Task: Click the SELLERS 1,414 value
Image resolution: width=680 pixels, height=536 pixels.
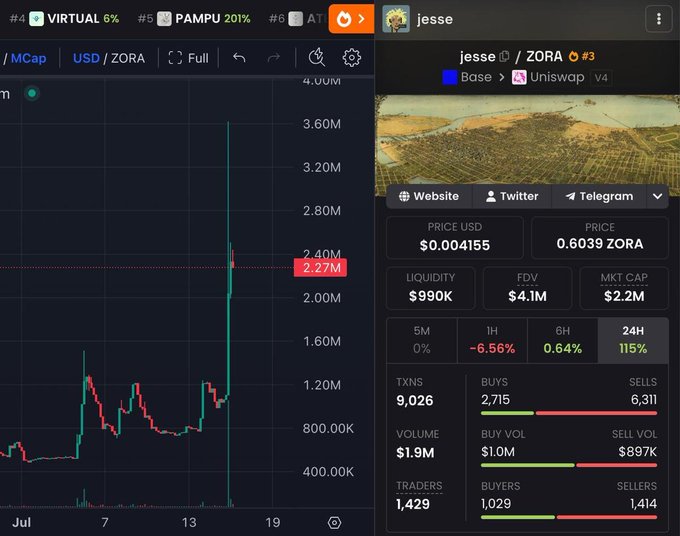Action: [644, 503]
